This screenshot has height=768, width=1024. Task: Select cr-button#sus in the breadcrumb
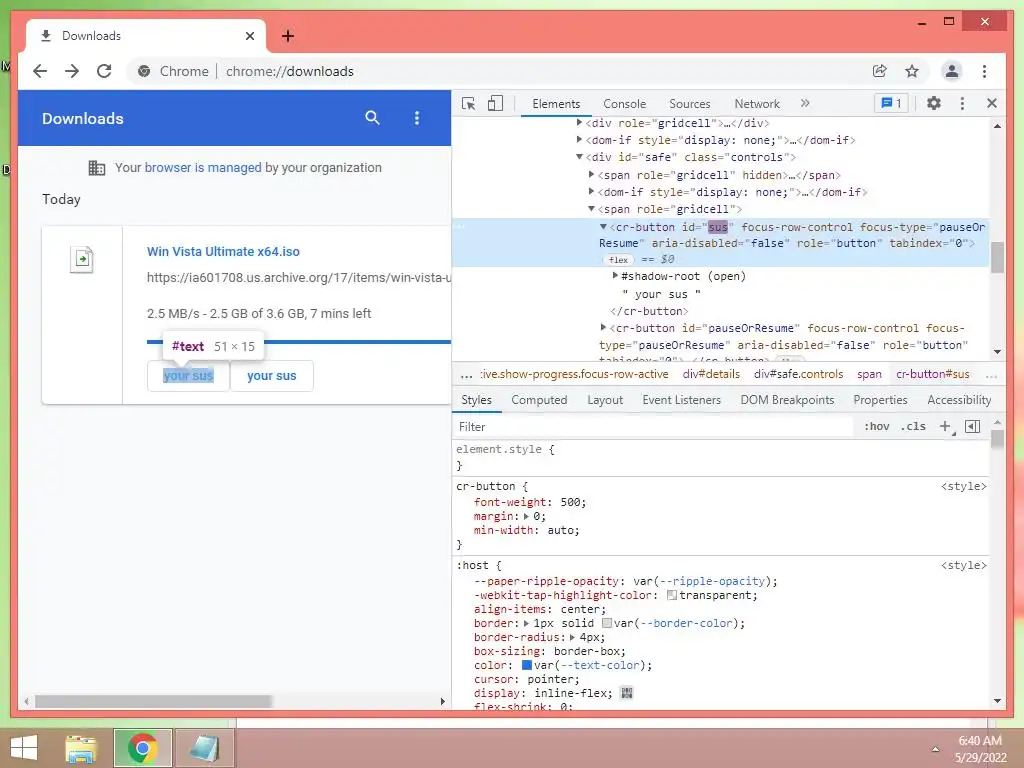932,374
